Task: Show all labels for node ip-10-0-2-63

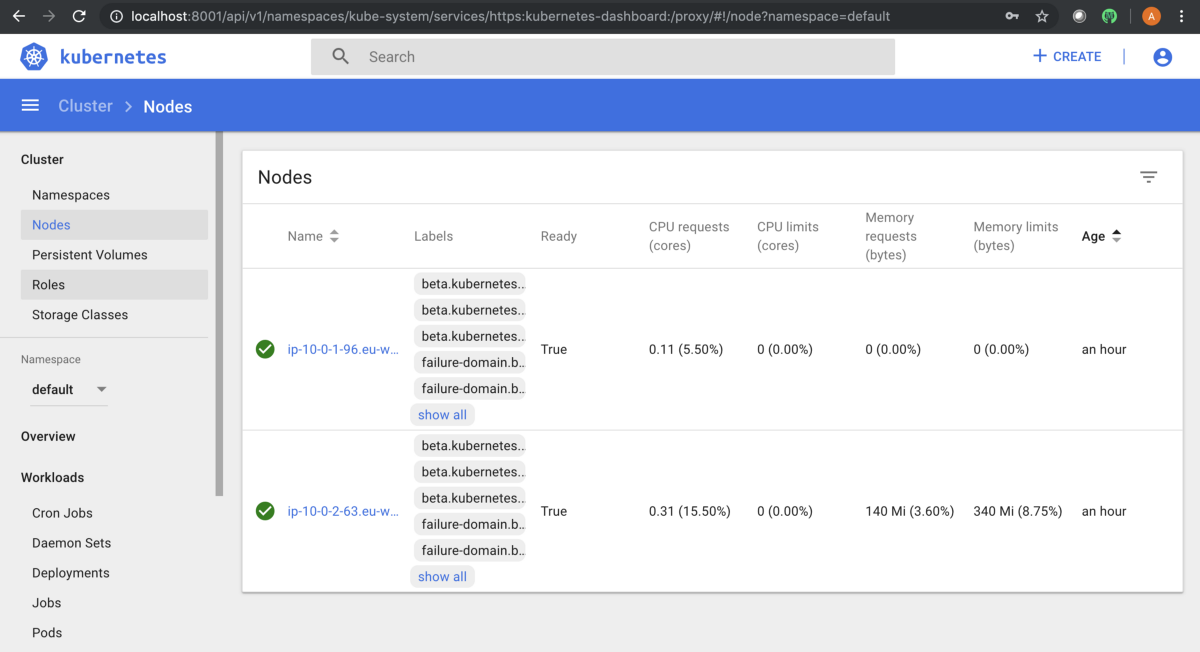Action: [x=442, y=577]
